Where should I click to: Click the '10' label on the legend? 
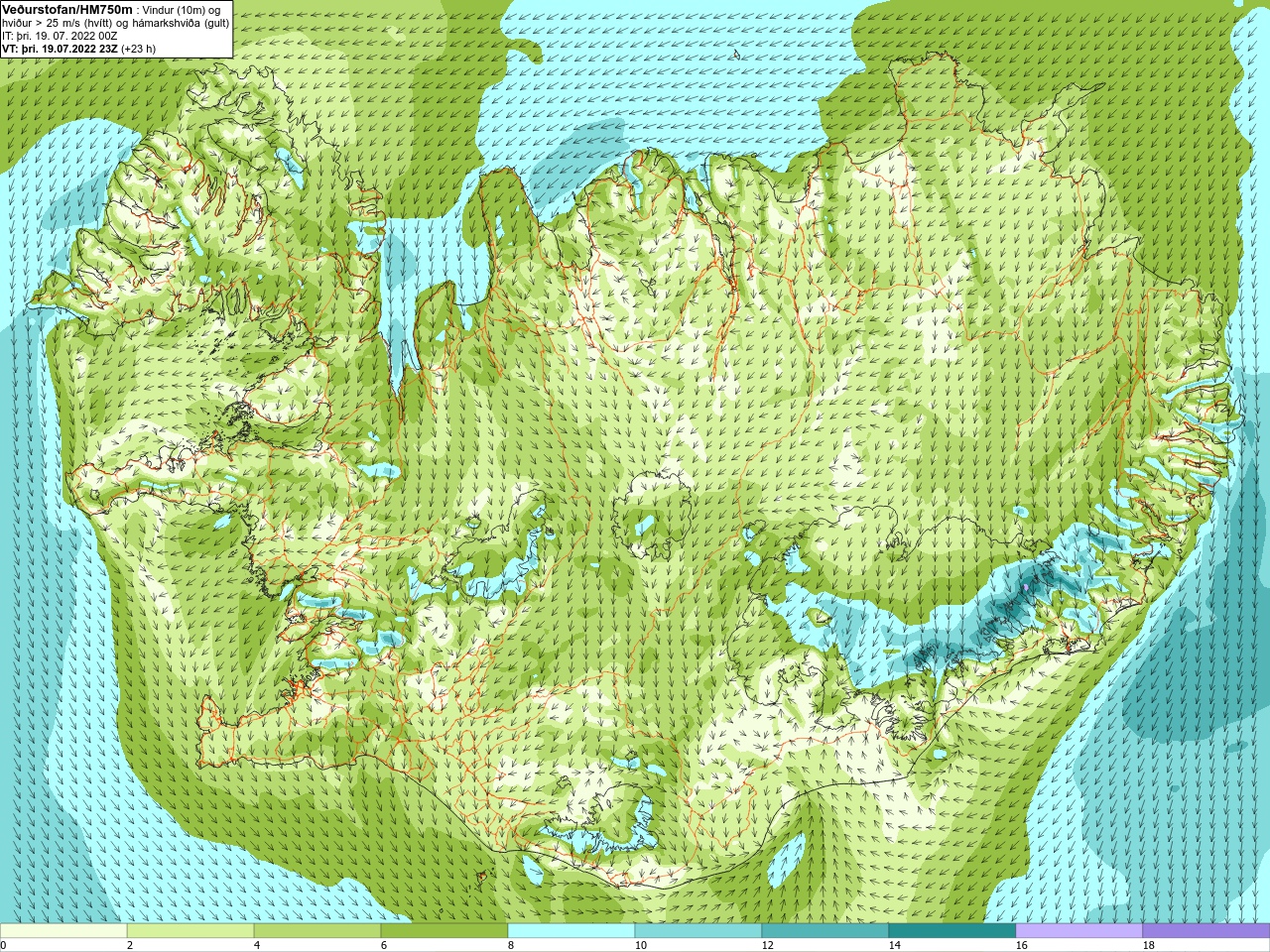[x=640, y=946]
